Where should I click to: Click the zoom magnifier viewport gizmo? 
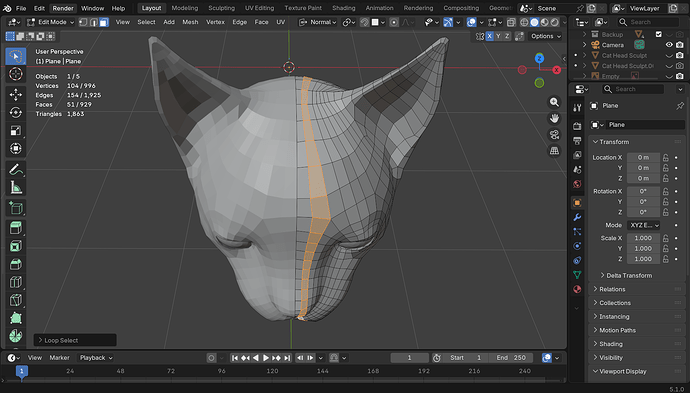[554, 102]
